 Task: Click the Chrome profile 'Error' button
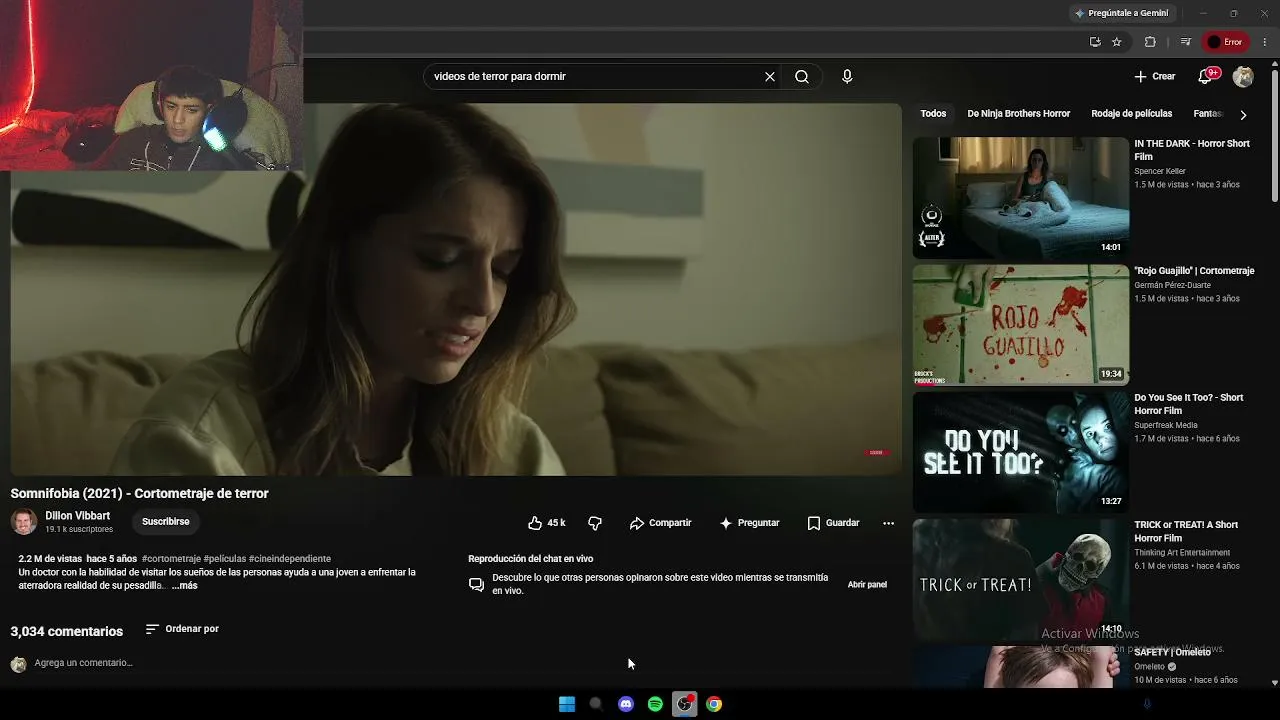tap(1225, 42)
